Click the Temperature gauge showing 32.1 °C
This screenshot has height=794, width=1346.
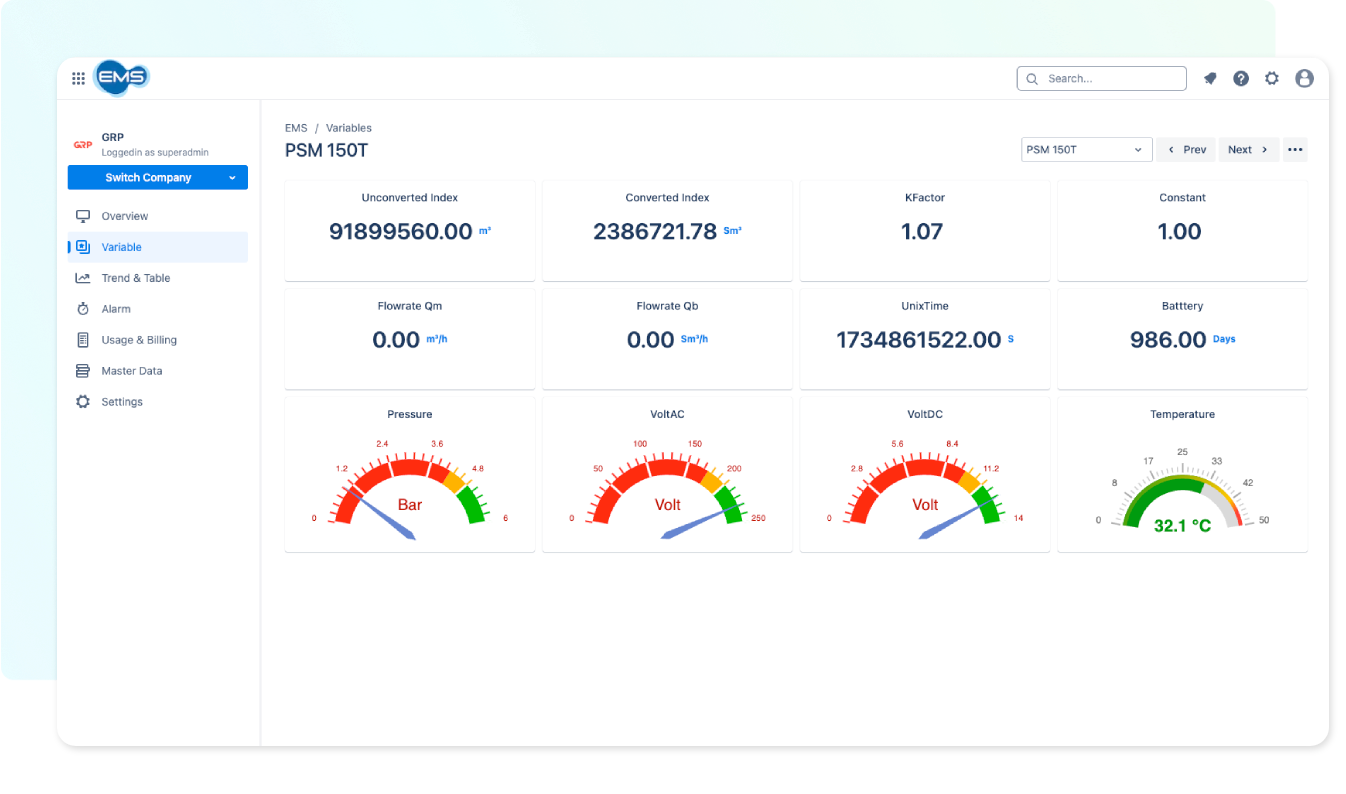[1182, 502]
